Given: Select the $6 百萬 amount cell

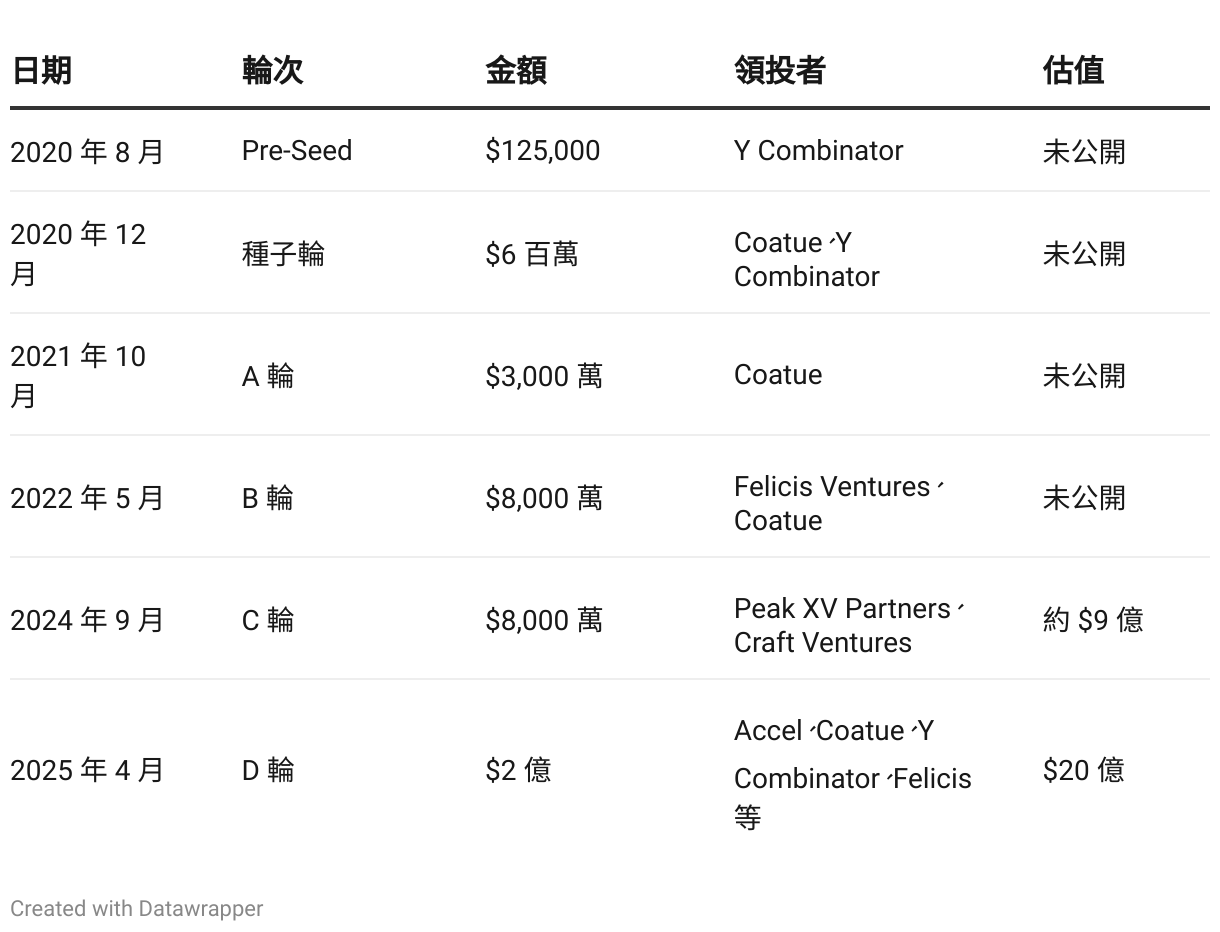Looking at the screenshot, I should click(x=531, y=254).
